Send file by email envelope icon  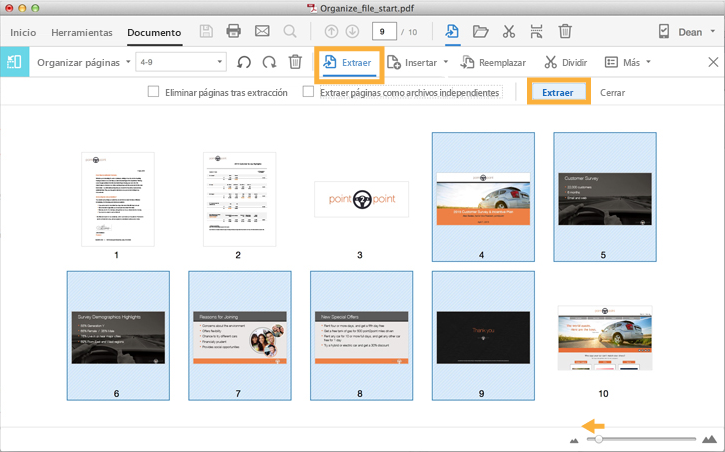coord(262,31)
